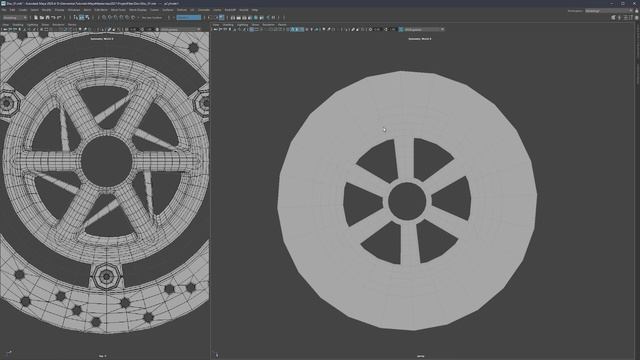Toggle the Modeling Toolkit icon at top right
This screenshot has height=360, width=640.
pos(613,18)
